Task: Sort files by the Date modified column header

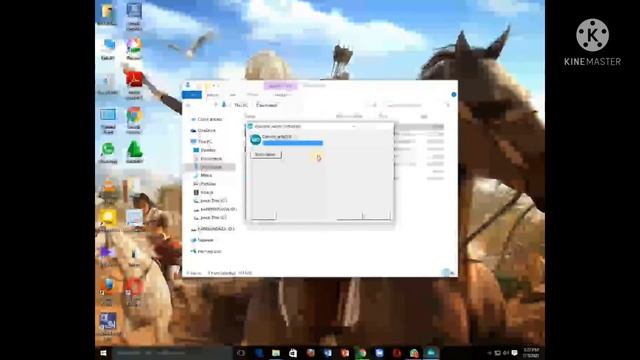Action: pos(349,116)
